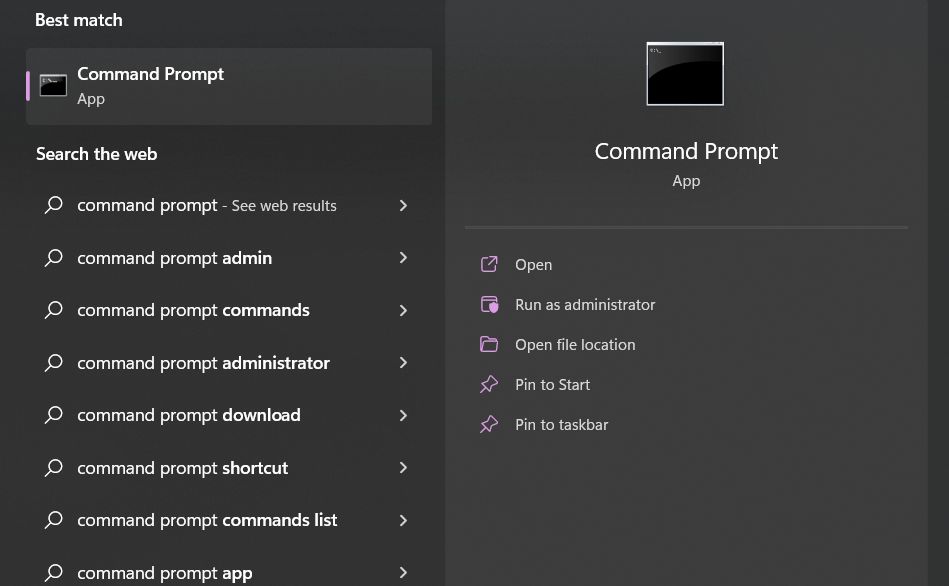Click search icon beside 'command prompt commands list'
This screenshot has height=586, width=949.
pyautogui.click(x=53, y=519)
